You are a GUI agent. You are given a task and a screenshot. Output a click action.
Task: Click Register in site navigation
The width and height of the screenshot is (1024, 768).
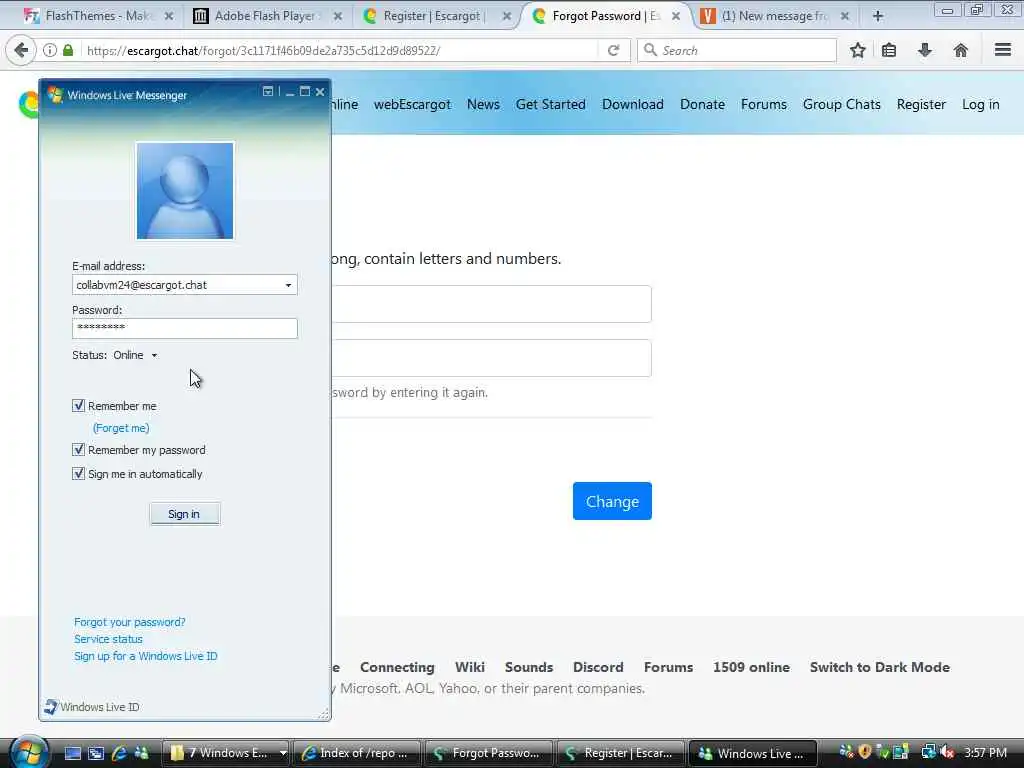click(921, 104)
